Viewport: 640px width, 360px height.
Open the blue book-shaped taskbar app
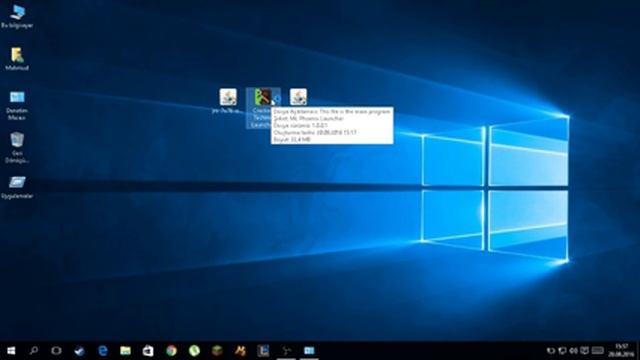[263, 351]
